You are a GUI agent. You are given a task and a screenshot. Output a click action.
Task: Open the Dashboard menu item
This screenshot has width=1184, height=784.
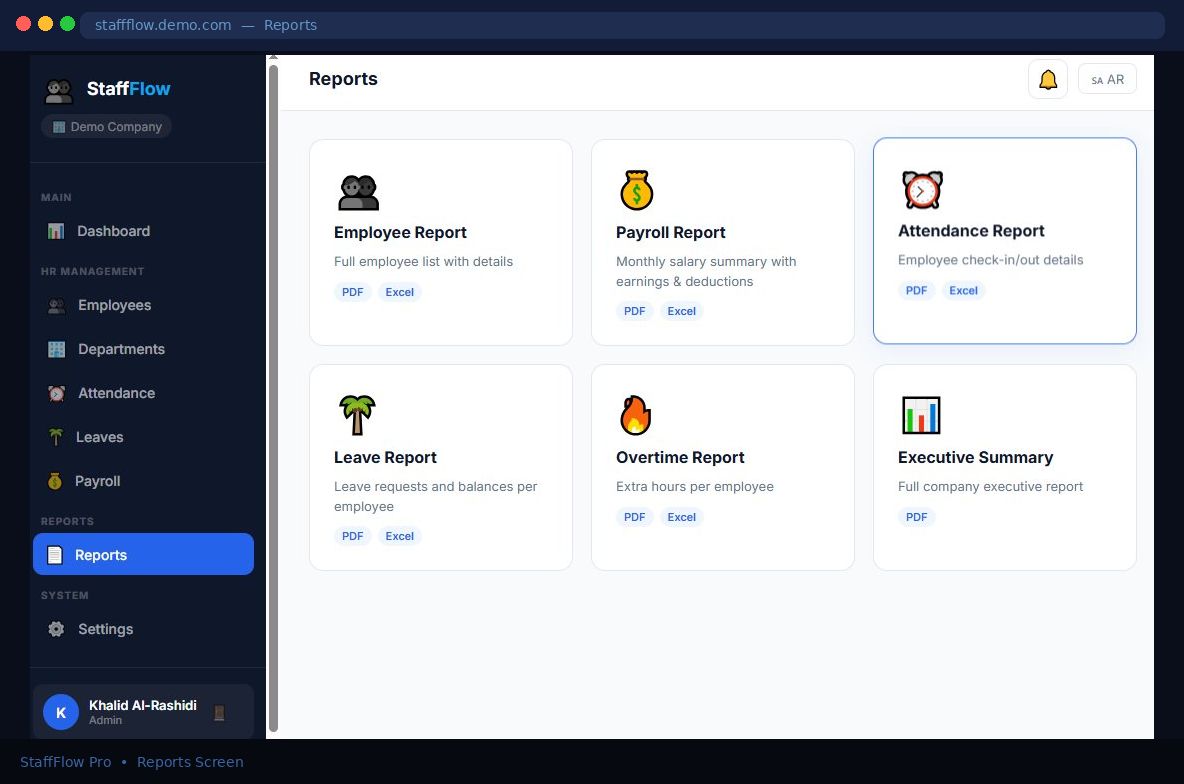pyautogui.click(x=143, y=231)
